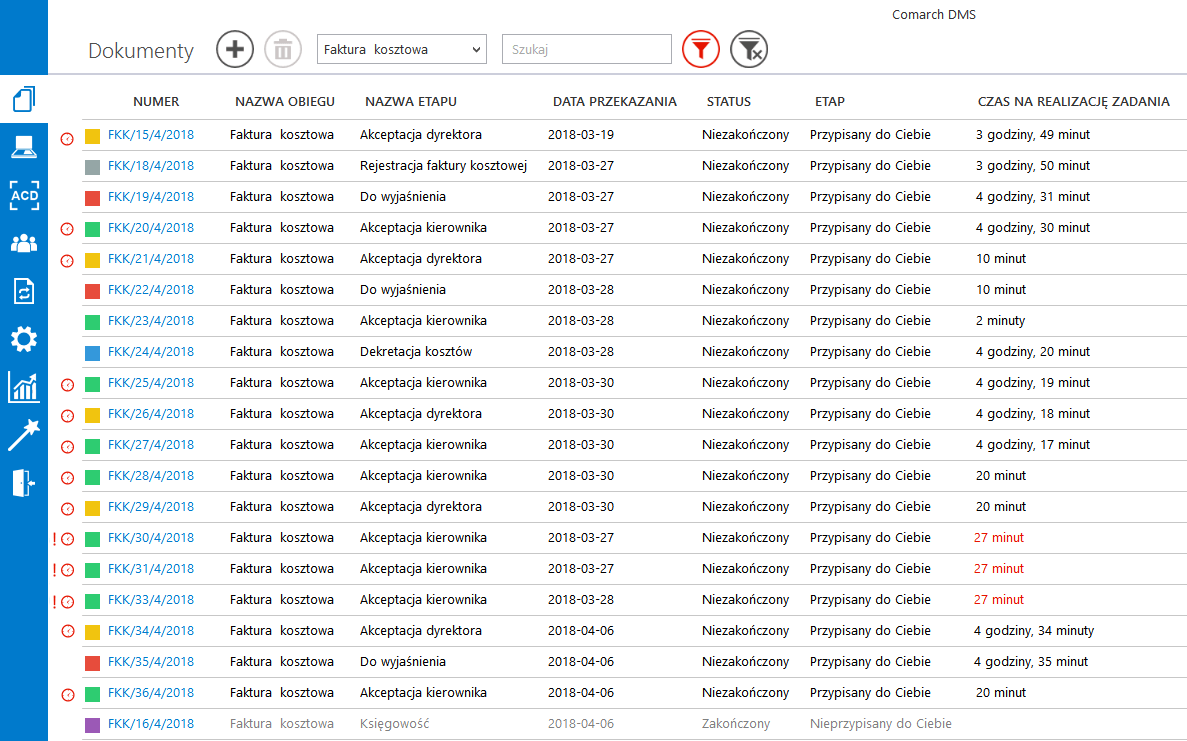Click Comarch DMS title text
Screen dimensions: 1187x741
tap(933, 14)
